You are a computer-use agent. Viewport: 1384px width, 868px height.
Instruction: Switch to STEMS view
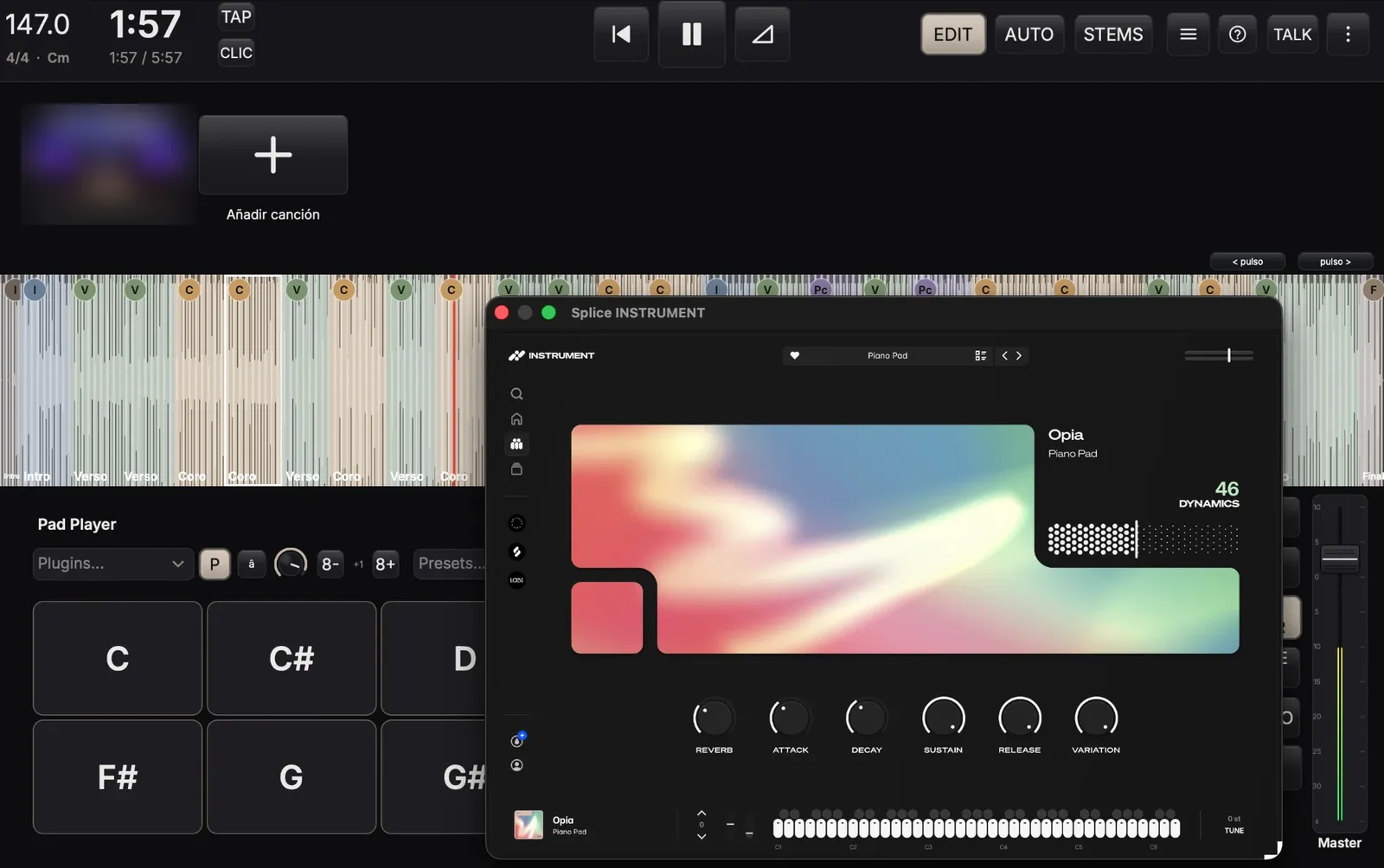click(x=1112, y=35)
